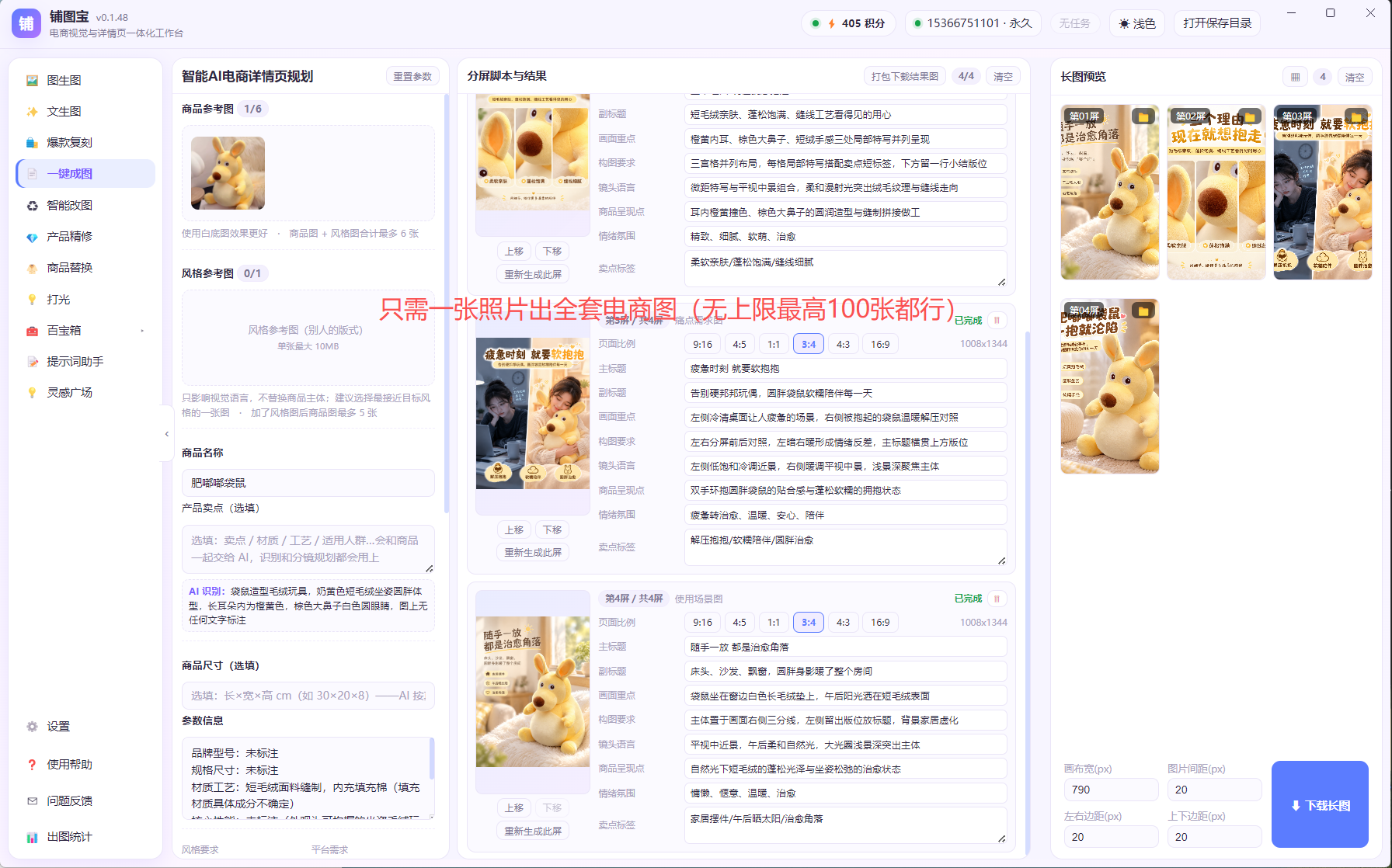The height and width of the screenshot is (868, 1392).
Task: Select 1:1 ratio for 第3屏
Action: click(774, 344)
